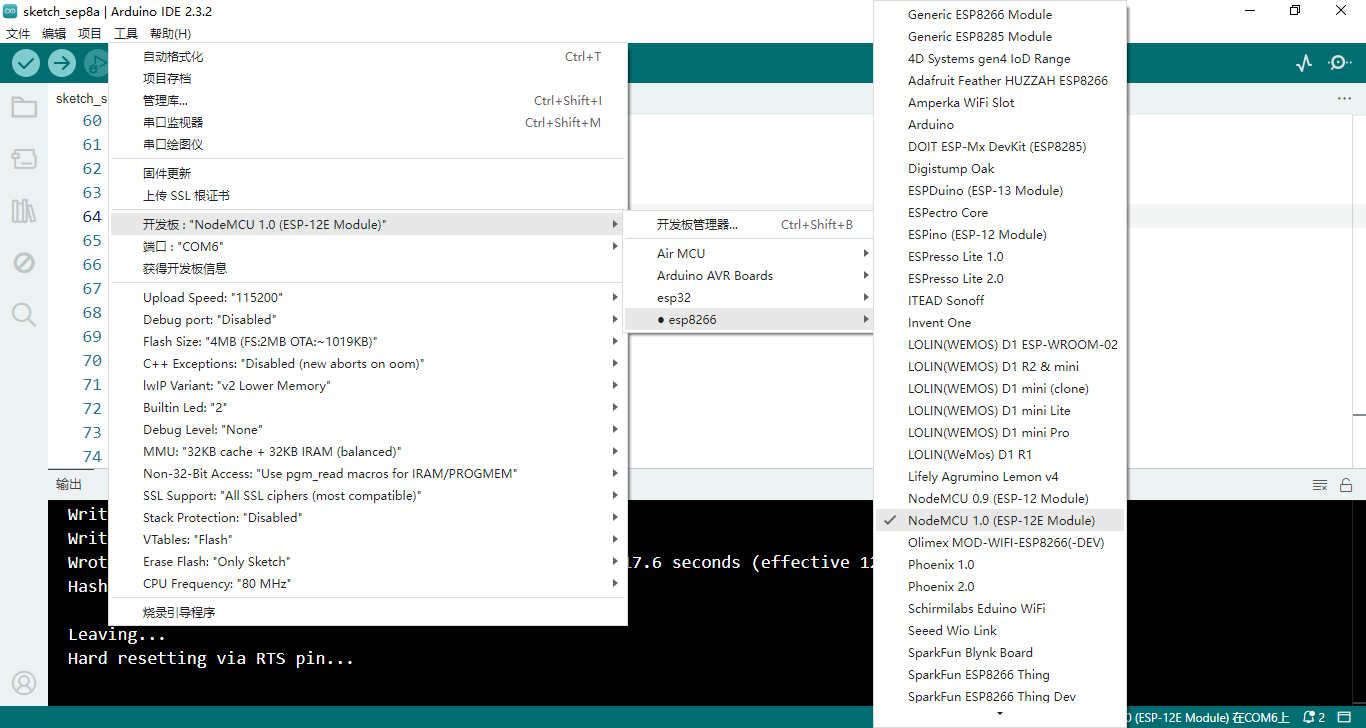Click the board list scroll-down arrow
This screenshot has width=1366, height=728.
[999, 714]
